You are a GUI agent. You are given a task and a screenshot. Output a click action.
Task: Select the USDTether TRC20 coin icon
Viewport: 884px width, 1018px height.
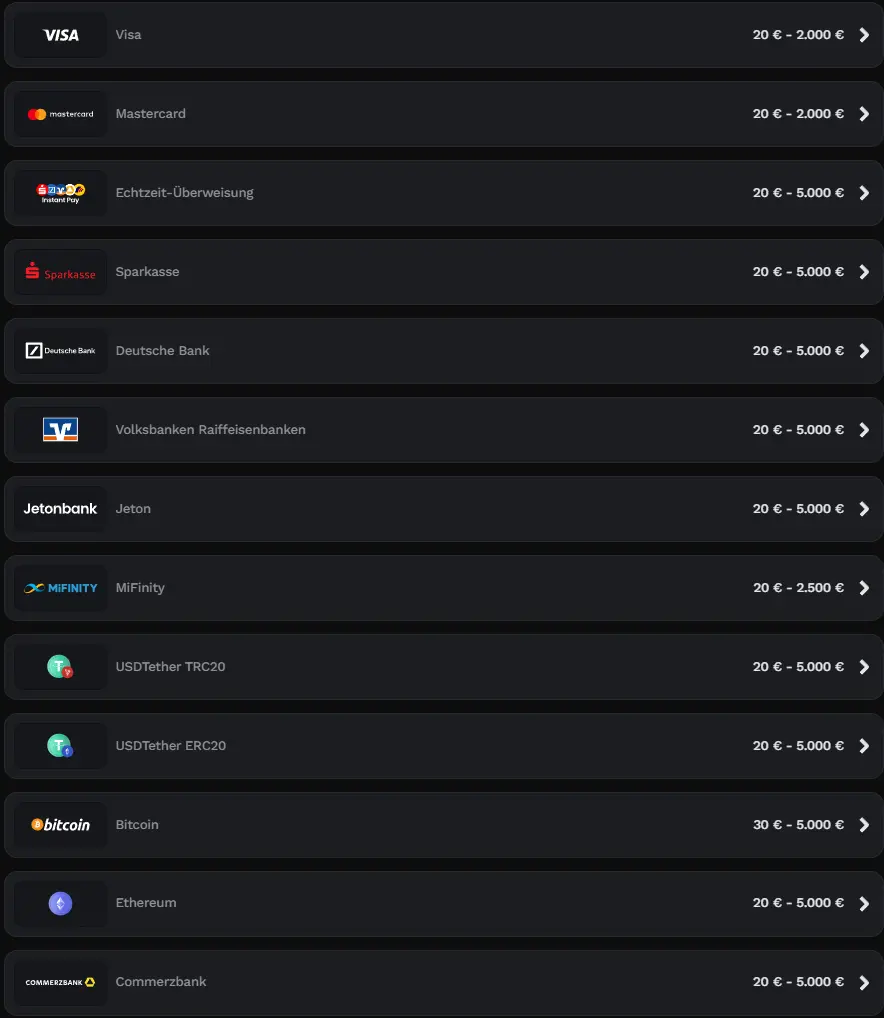[60, 667]
